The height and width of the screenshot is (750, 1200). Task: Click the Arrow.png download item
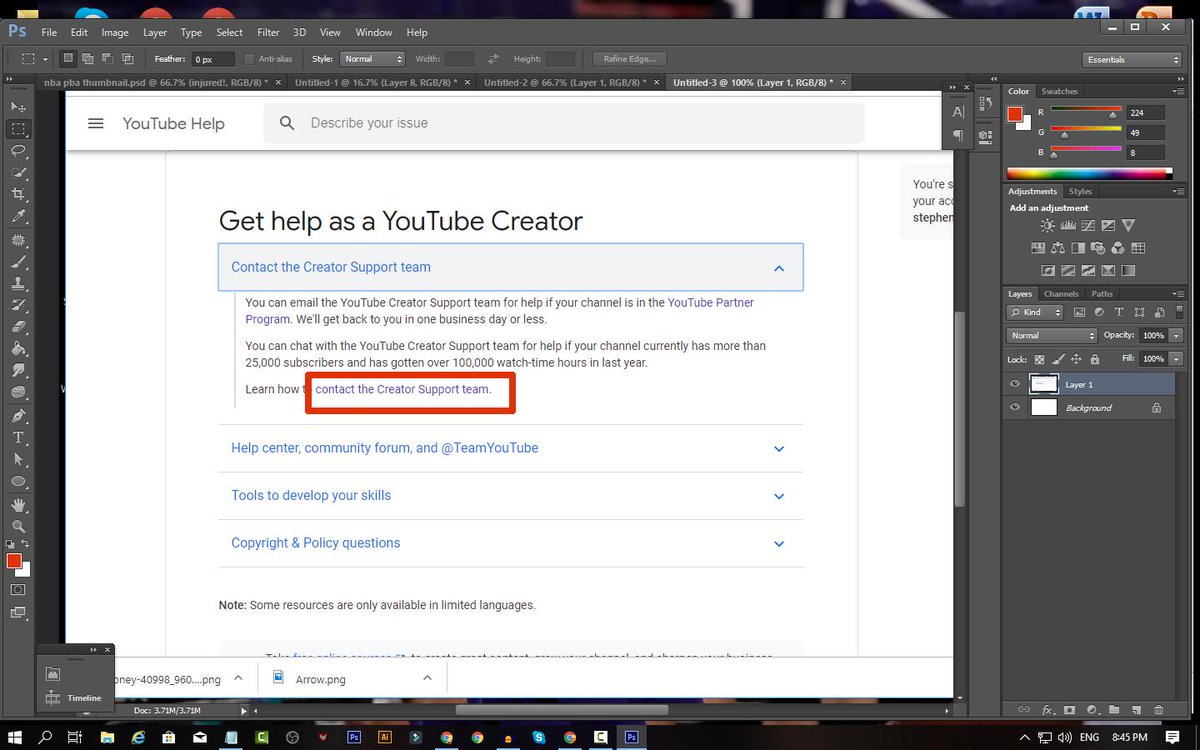pyautogui.click(x=352, y=678)
